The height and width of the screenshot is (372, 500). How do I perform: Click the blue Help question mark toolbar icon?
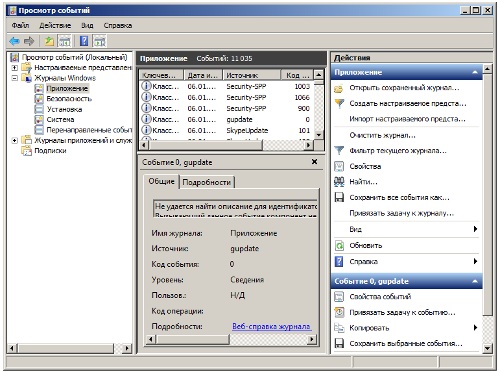click(x=84, y=41)
